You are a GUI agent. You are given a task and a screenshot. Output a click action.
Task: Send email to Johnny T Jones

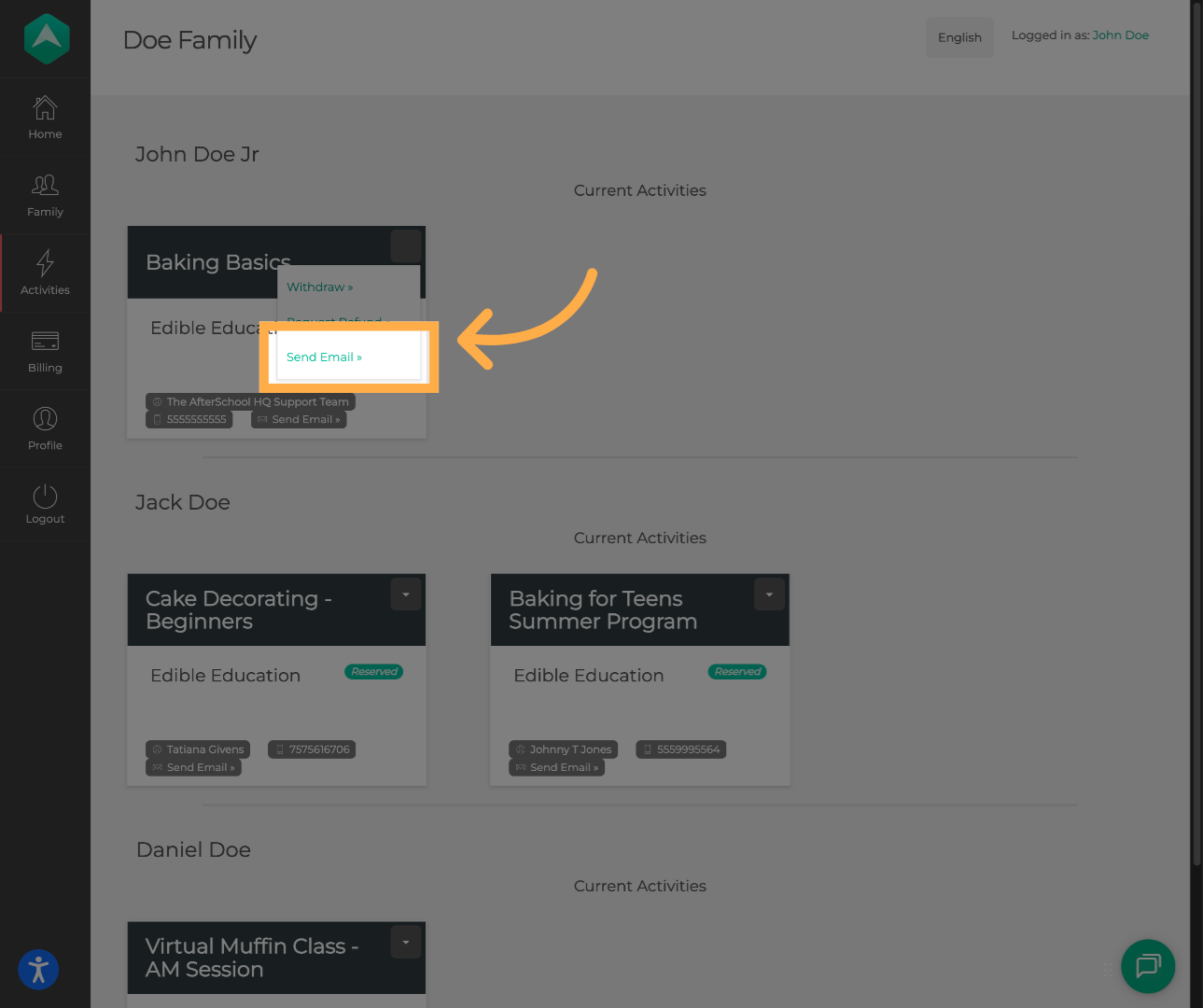(x=557, y=768)
